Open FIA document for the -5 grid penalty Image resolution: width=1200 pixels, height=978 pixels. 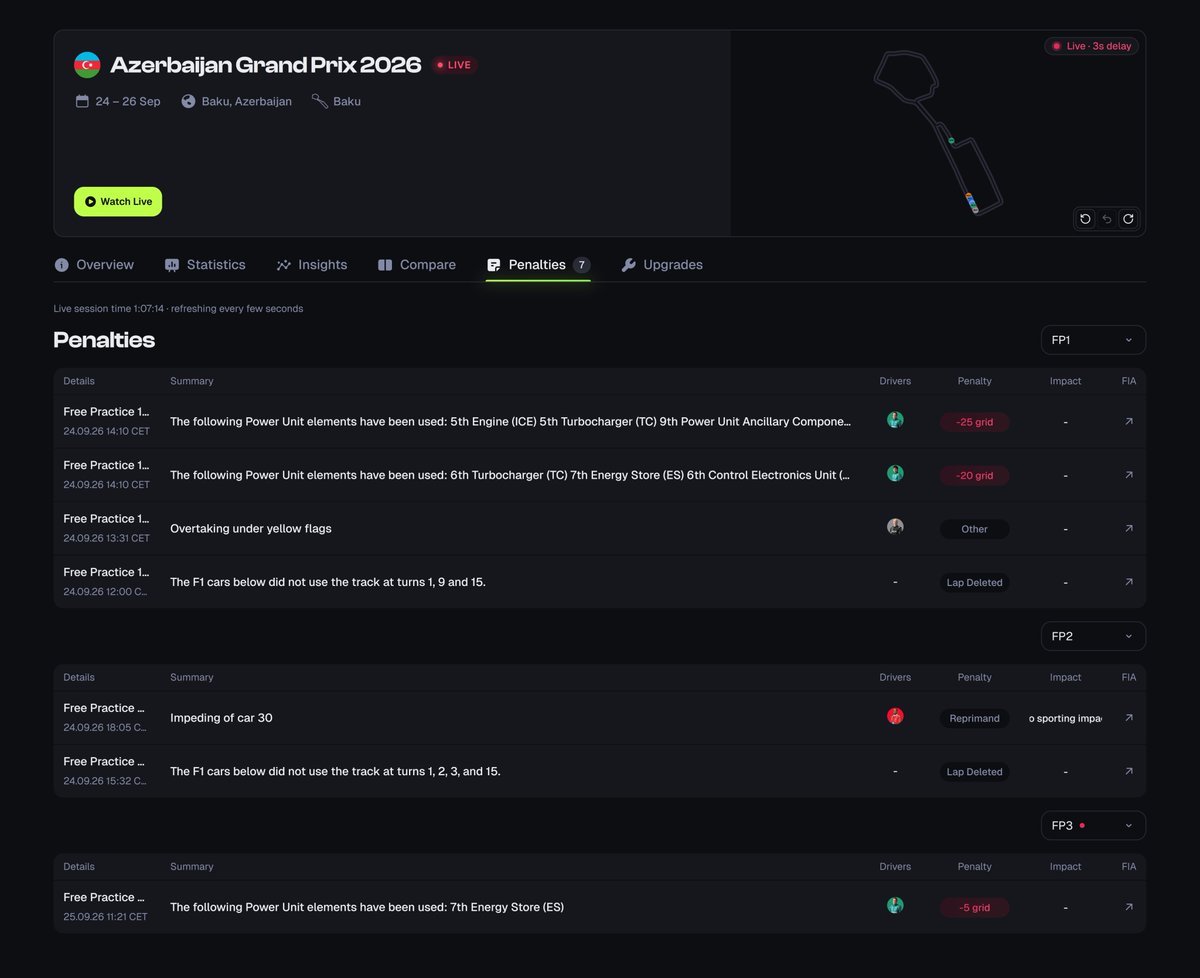click(1129, 907)
